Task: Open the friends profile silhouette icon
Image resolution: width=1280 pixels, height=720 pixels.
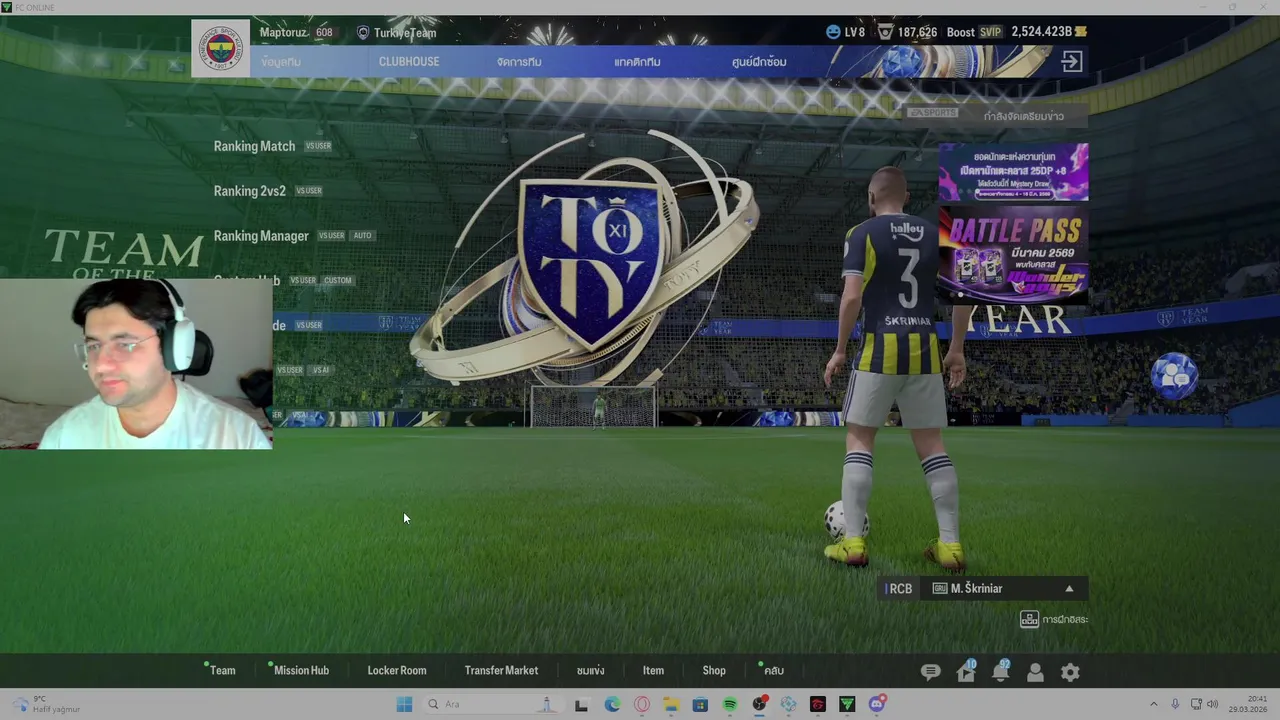Action: pos(1035,673)
